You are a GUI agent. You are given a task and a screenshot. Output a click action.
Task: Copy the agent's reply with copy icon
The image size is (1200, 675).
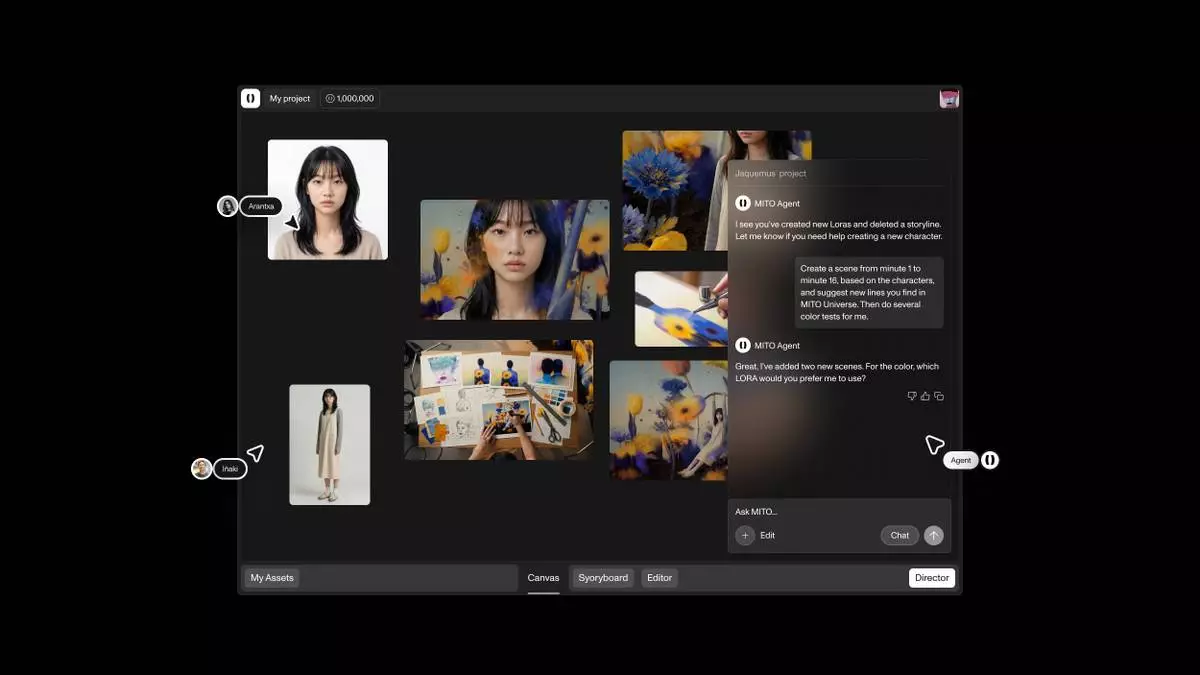pos(939,396)
